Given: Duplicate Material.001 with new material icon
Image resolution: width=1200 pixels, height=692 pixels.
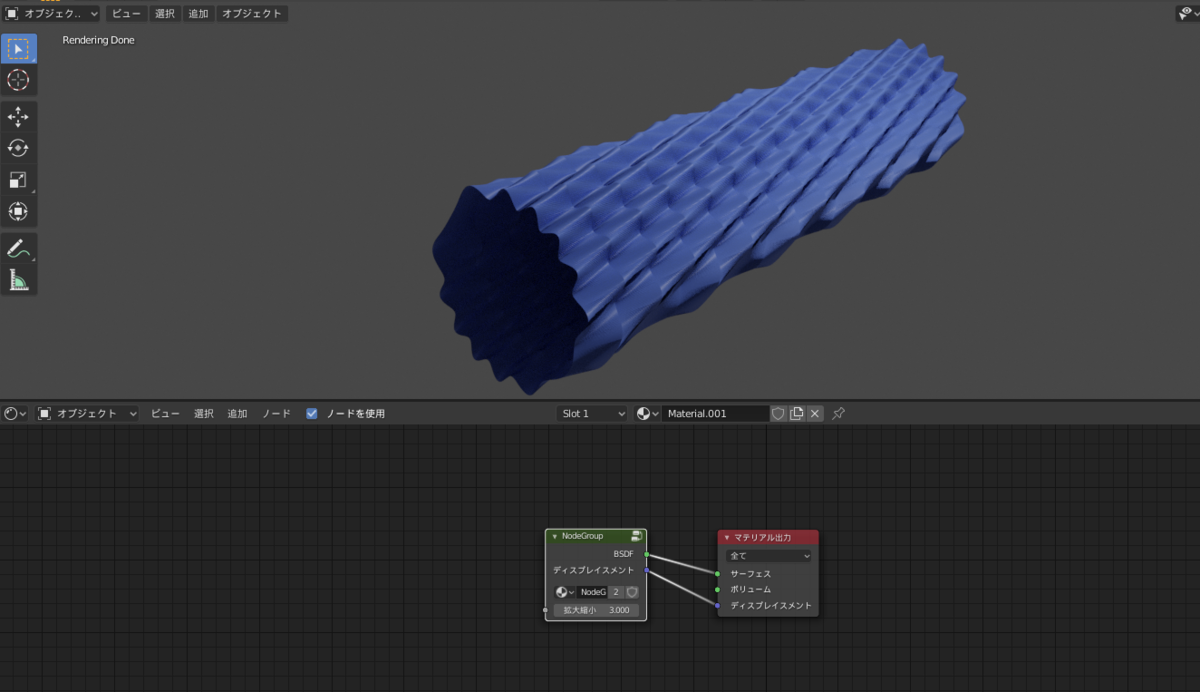Looking at the screenshot, I should pyautogui.click(x=797, y=413).
